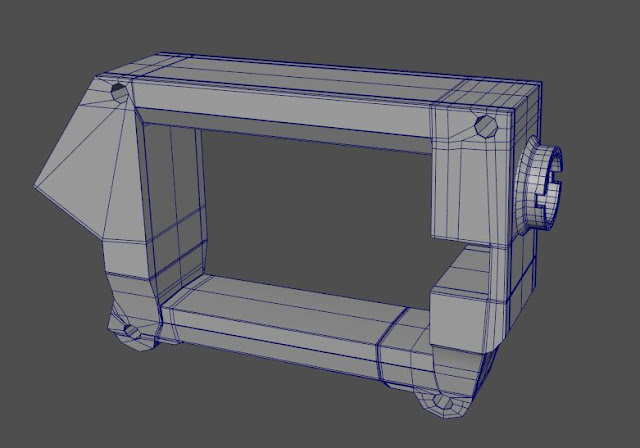
Task: Select the bolt hole at the top-left corner
Action: [x=120, y=93]
